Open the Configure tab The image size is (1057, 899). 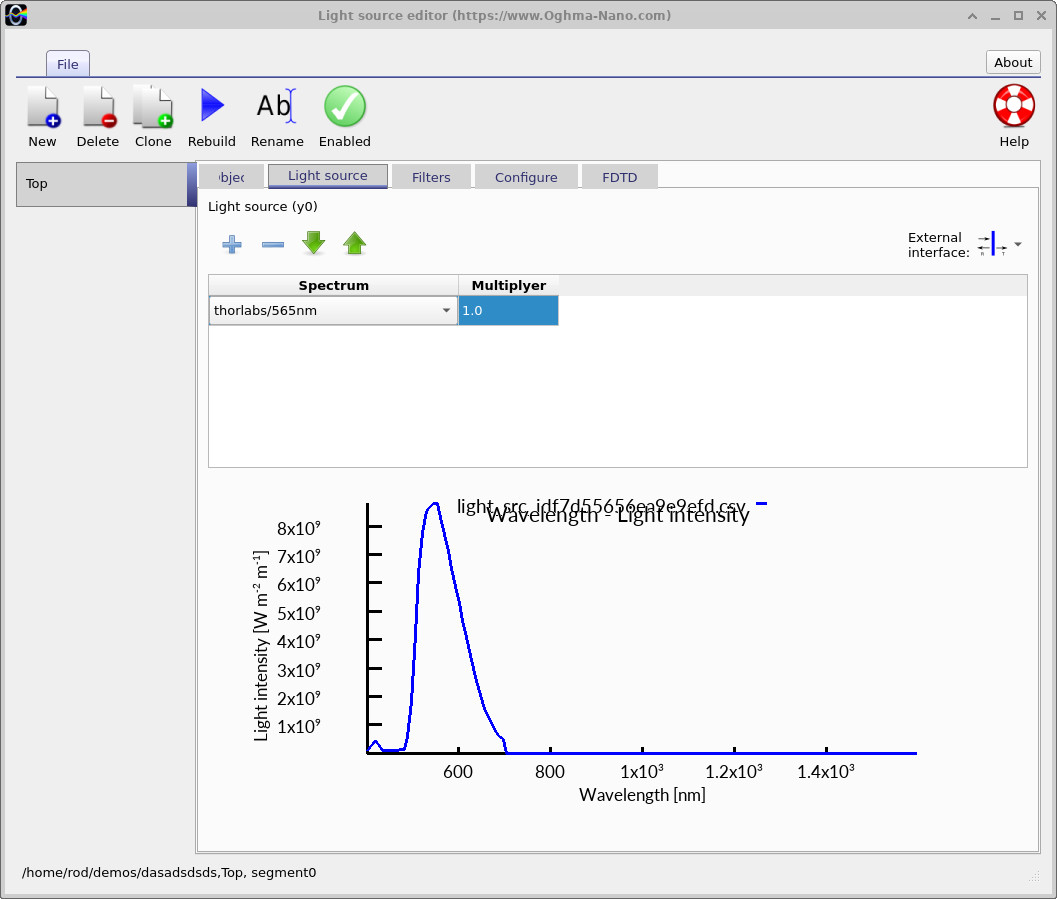[526, 177]
